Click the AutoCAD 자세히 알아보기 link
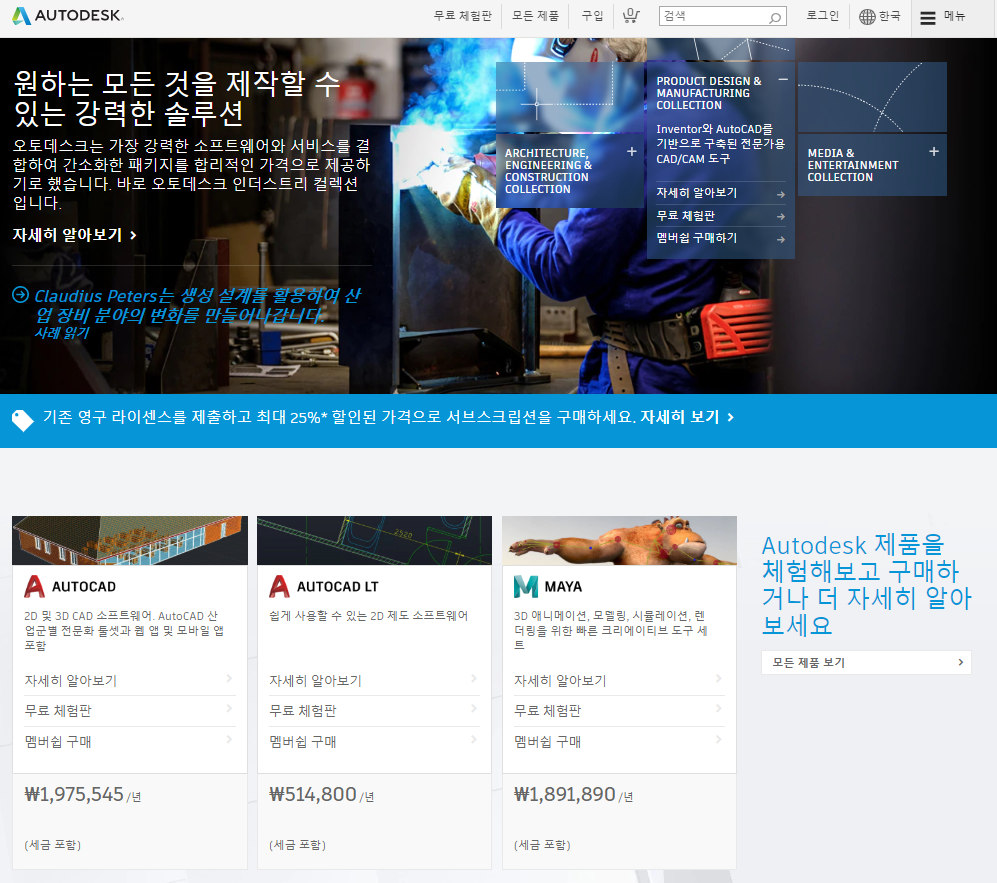This screenshot has width=997, height=883. tap(71, 681)
